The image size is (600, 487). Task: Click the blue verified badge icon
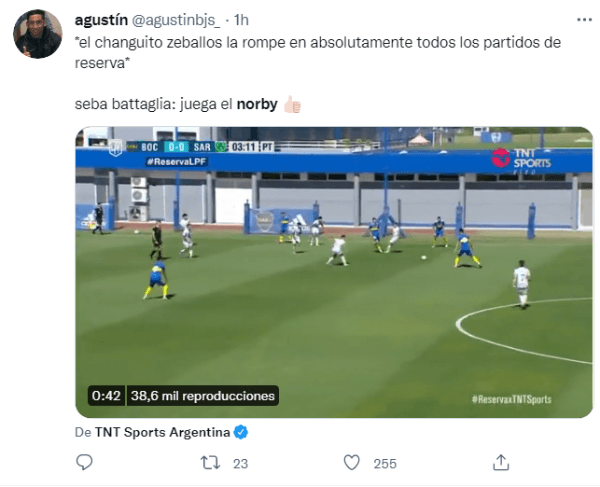241,432
